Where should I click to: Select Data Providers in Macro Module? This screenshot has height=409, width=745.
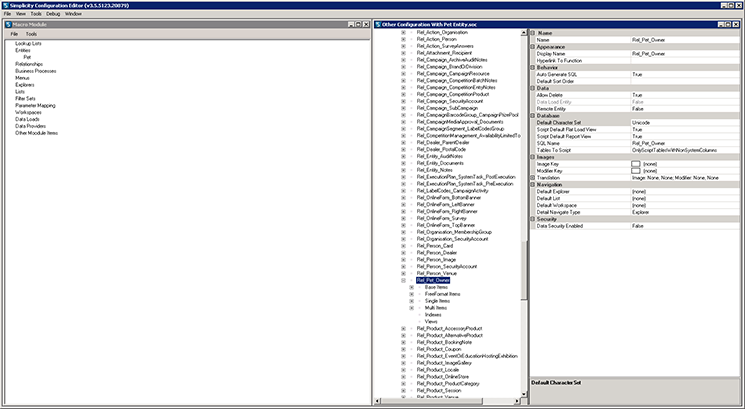point(30,126)
